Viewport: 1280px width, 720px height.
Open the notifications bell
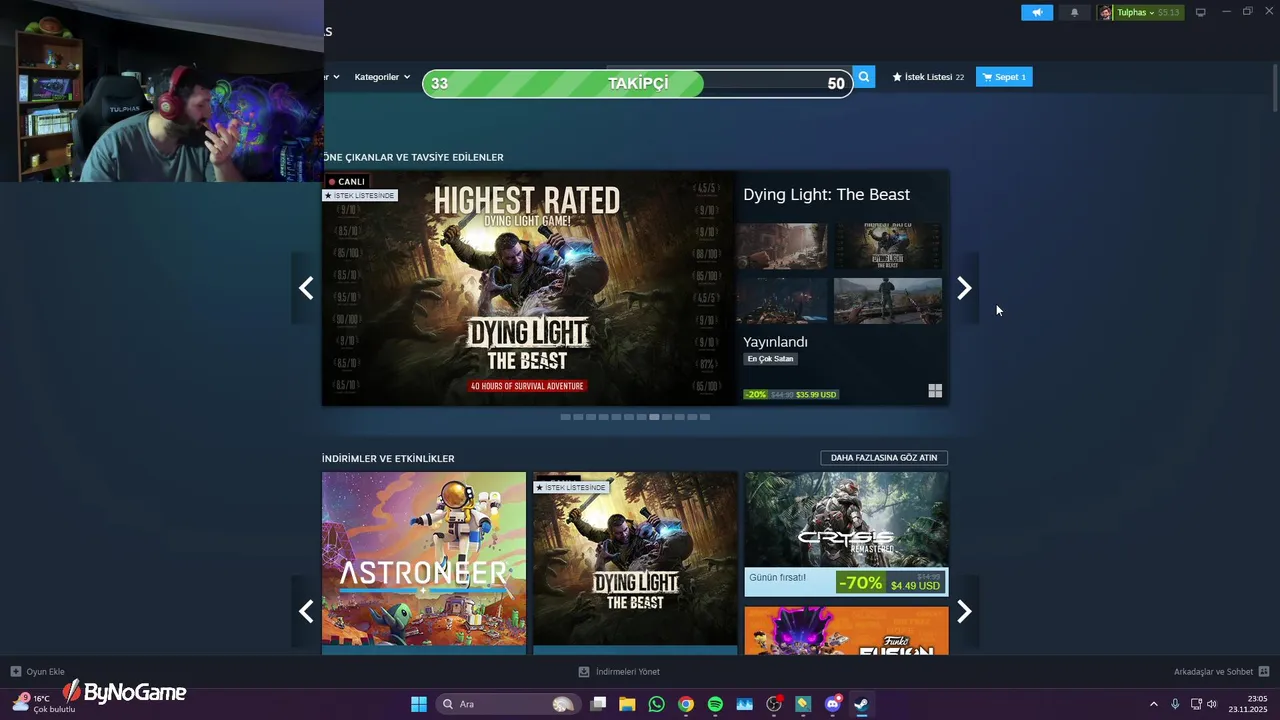(1075, 12)
